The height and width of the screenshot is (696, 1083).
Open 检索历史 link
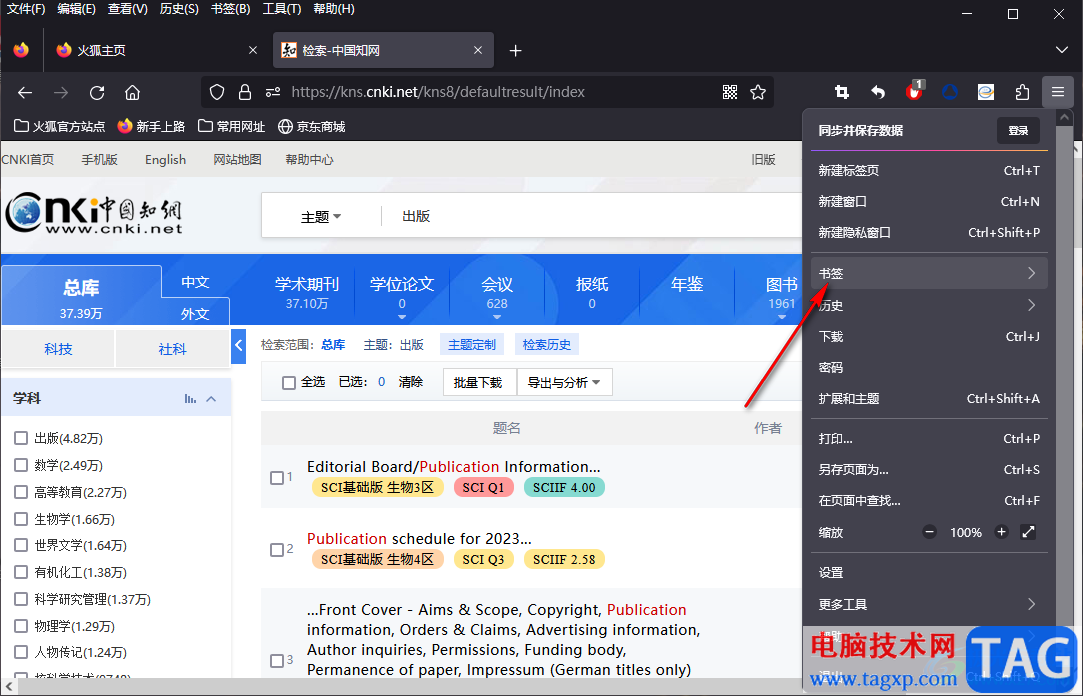coord(547,345)
